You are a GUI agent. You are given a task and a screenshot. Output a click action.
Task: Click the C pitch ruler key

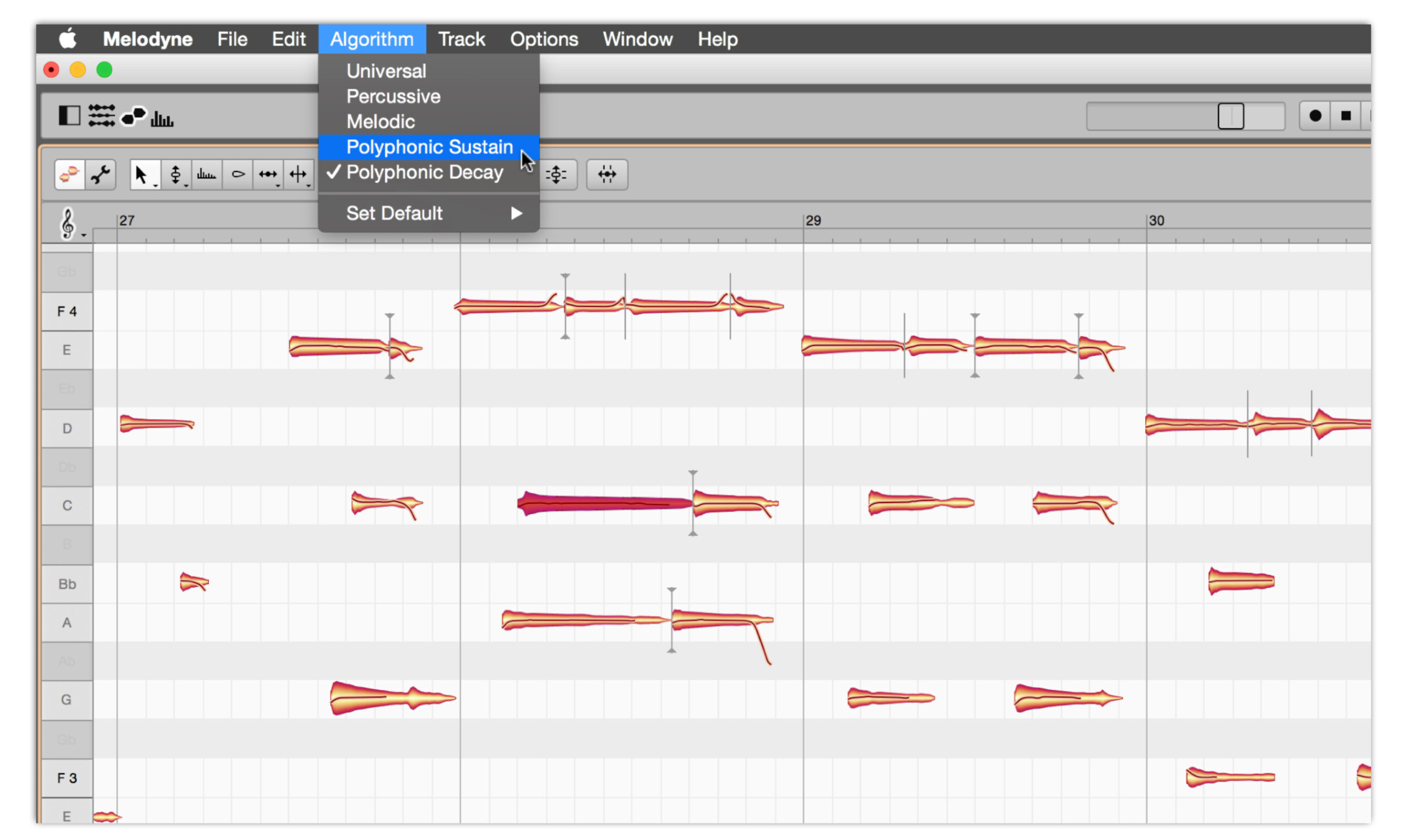(67, 505)
